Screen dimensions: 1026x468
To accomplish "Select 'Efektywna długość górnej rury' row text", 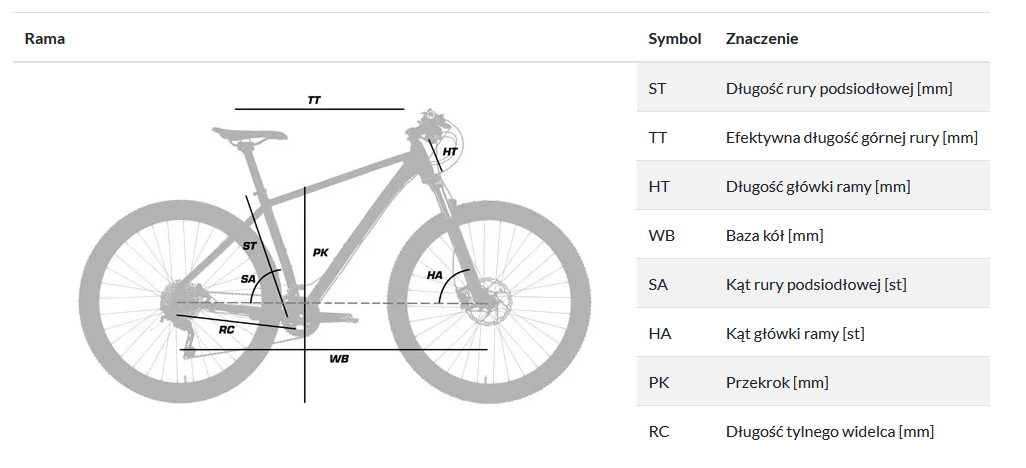I will tap(851, 137).
